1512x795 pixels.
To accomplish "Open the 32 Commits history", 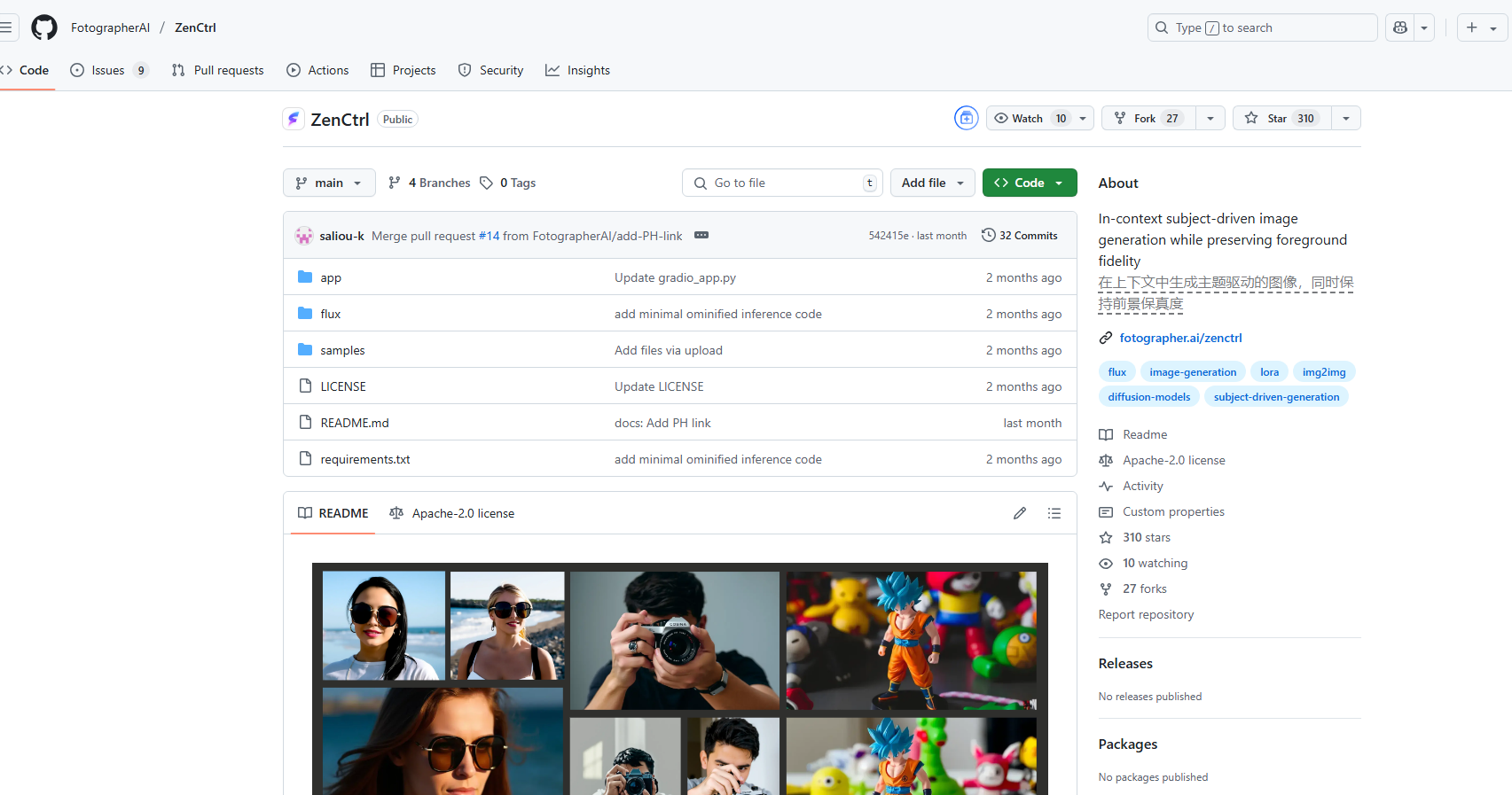I will [1020, 235].
